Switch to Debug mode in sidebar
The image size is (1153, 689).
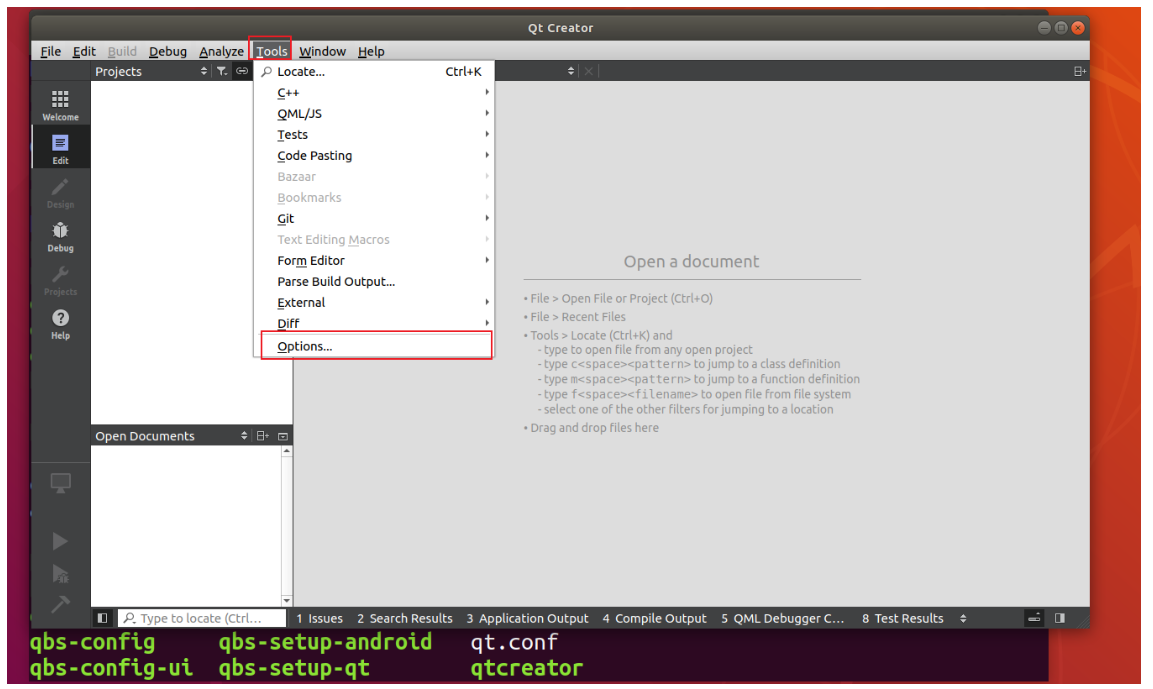60,237
